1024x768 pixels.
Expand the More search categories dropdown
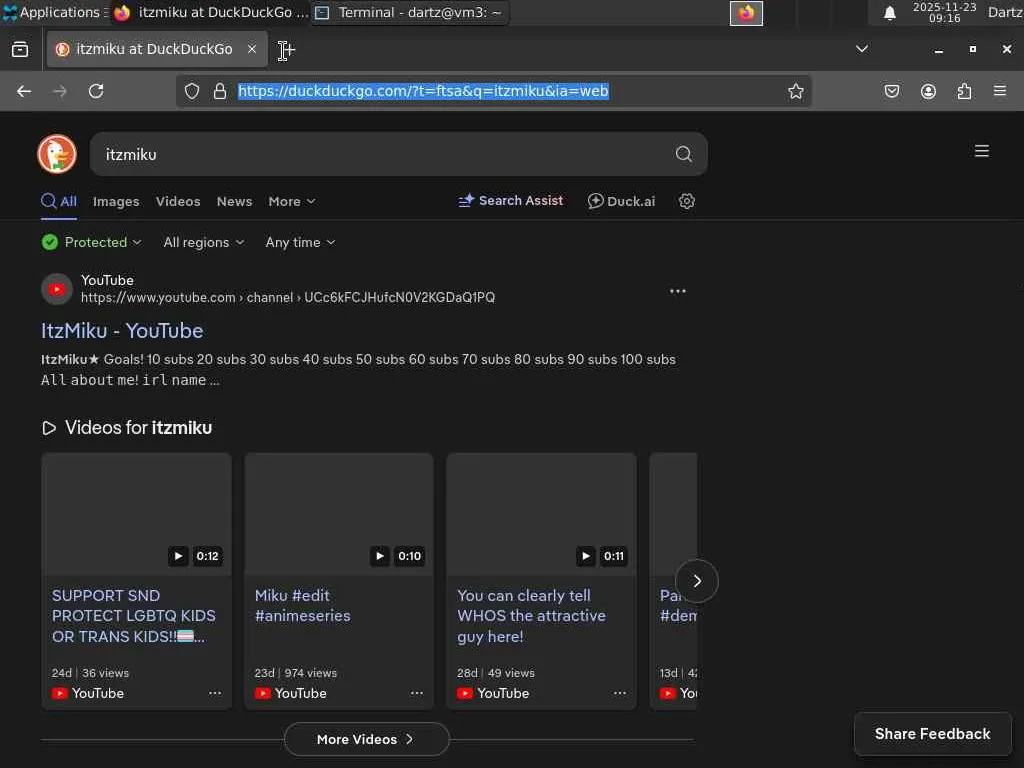(x=292, y=201)
